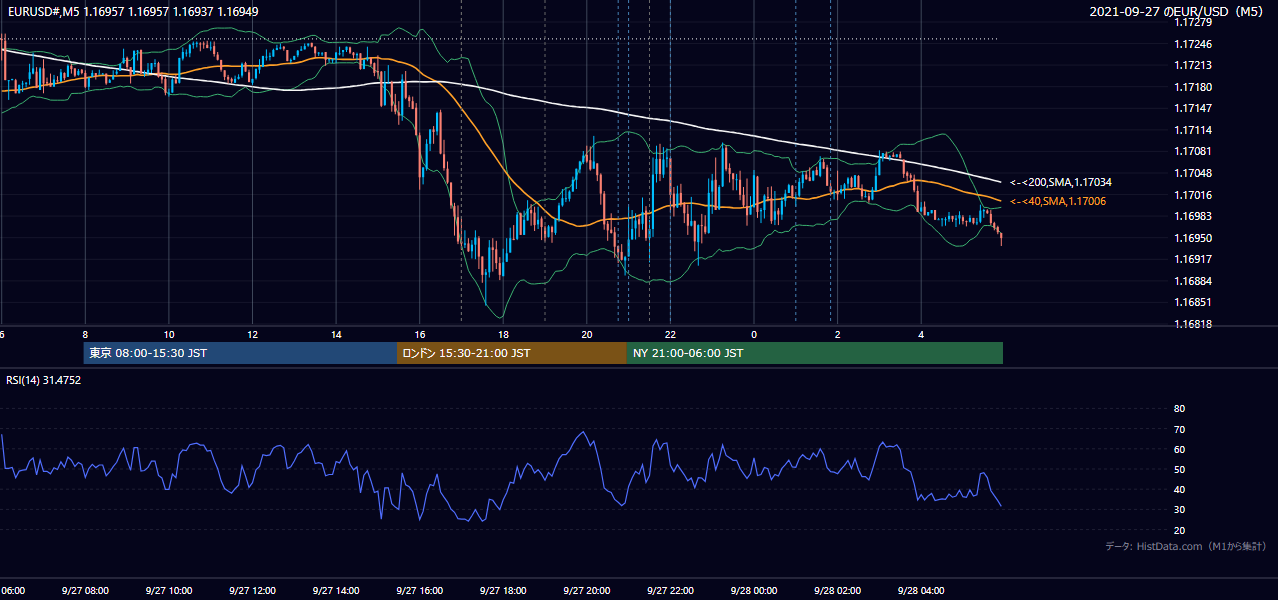Click price axis value 1.16884
The width and height of the screenshot is (1278, 600).
pyautogui.click(x=1192, y=281)
